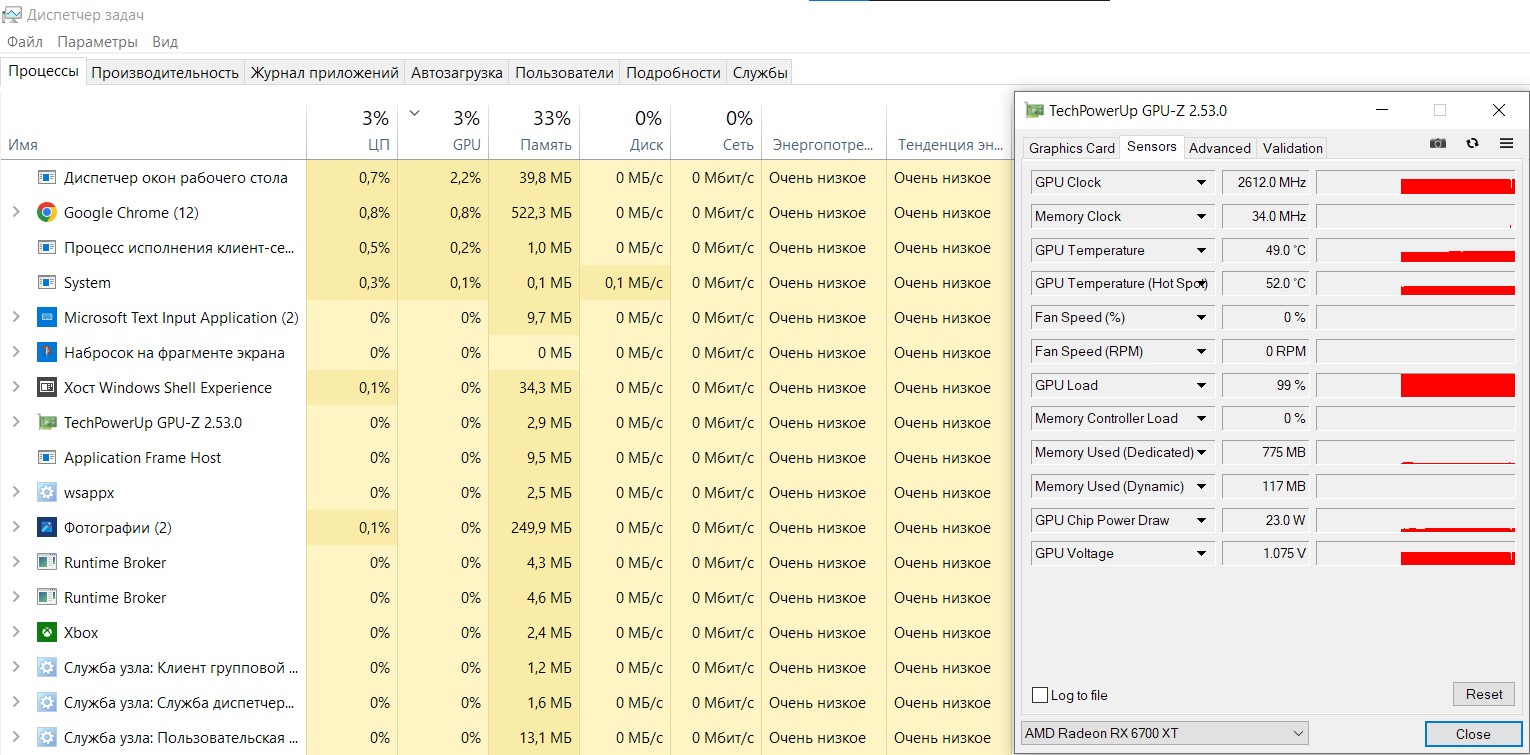Viewport: 1530px width, 755px height.
Task: Click the Close button in GPU-Z
Action: coord(1472,734)
